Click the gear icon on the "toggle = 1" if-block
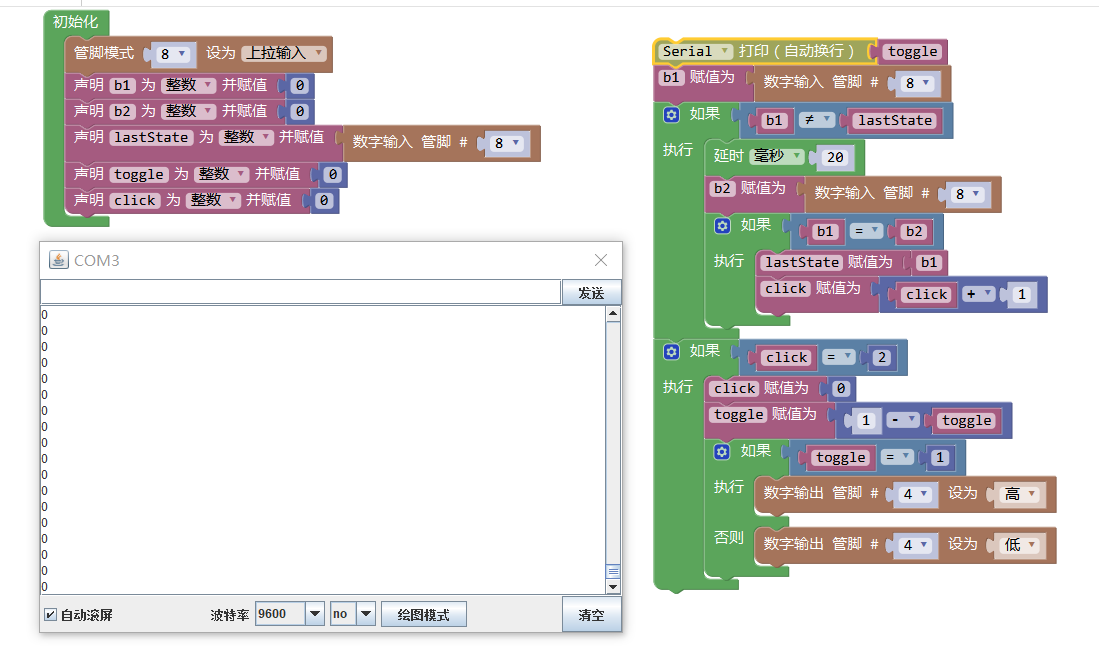The height and width of the screenshot is (653, 1099). coord(723,452)
